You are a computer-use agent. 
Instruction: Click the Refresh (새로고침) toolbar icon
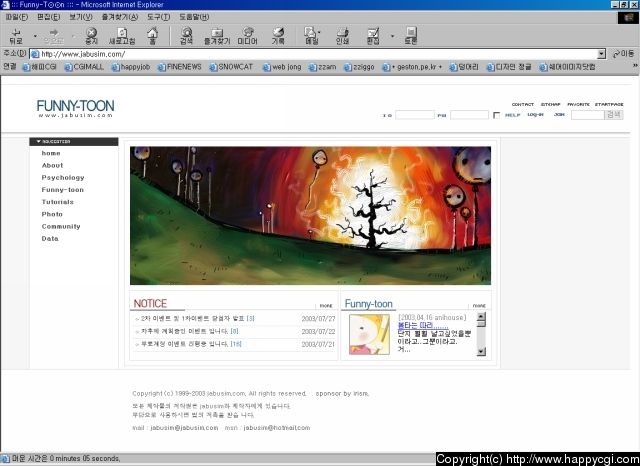coord(122,36)
